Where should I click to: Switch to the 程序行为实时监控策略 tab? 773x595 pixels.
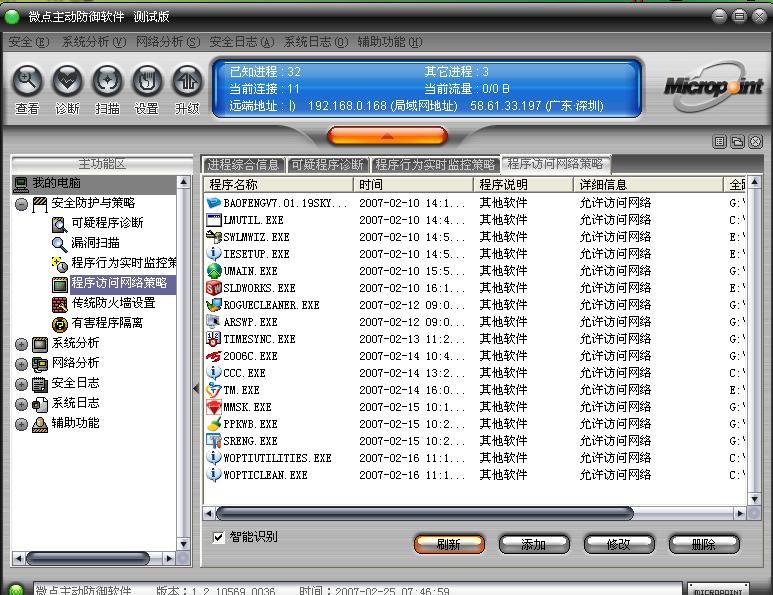(435, 165)
